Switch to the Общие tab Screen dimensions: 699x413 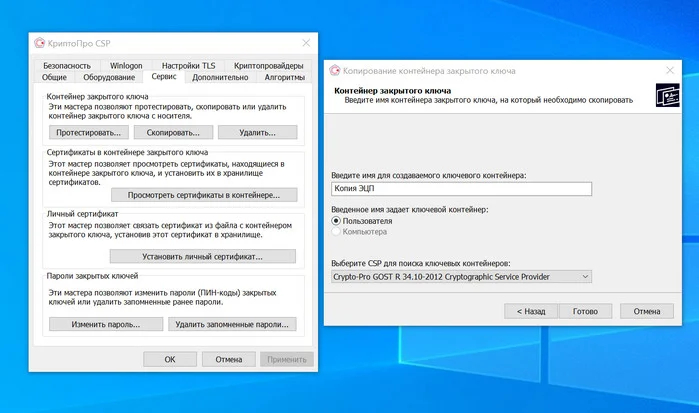[54, 77]
